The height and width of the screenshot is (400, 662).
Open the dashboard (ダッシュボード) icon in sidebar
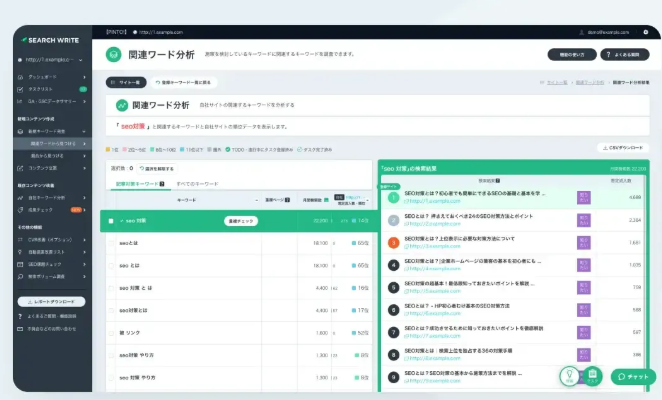20,77
